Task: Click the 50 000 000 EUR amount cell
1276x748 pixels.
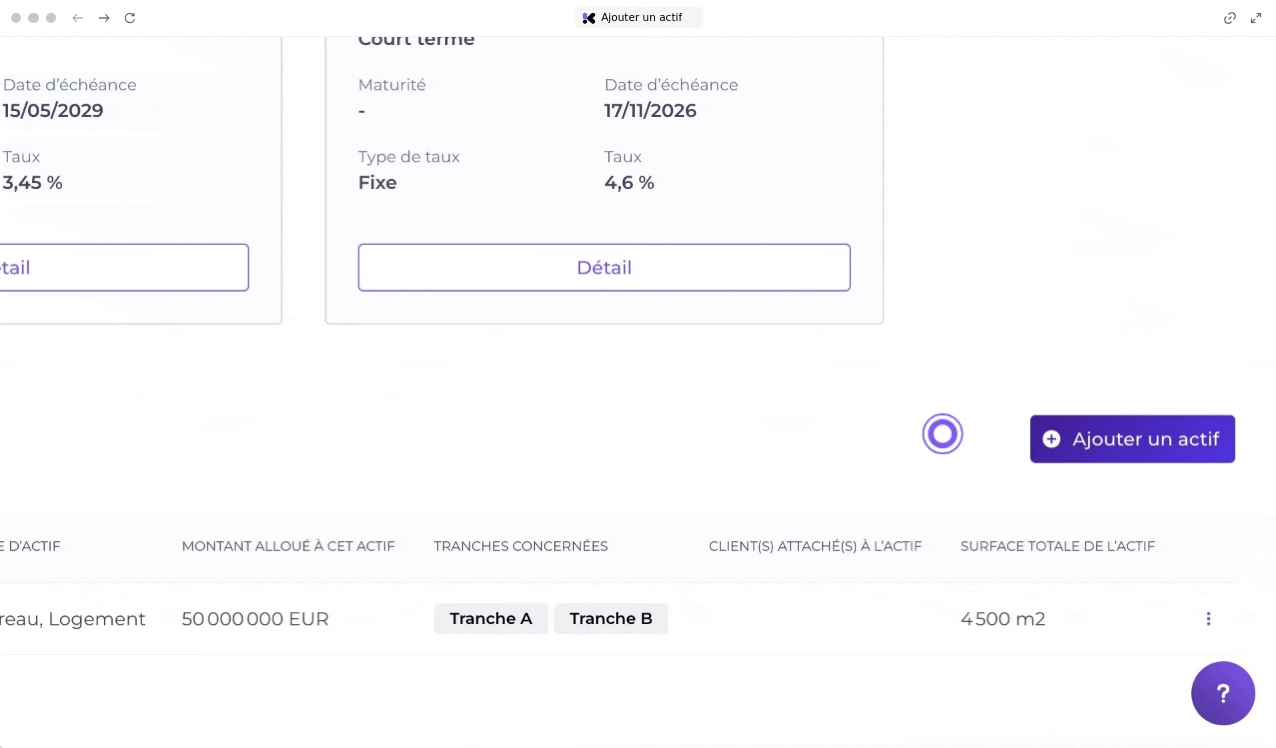Action: pyautogui.click(x=255, y=620)
